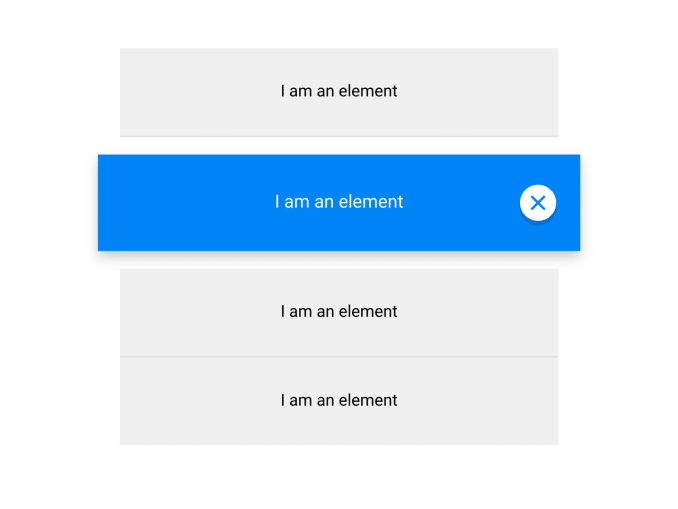Click the right side of the last gray element
678x509 pixels.
(x=500, y=400)
